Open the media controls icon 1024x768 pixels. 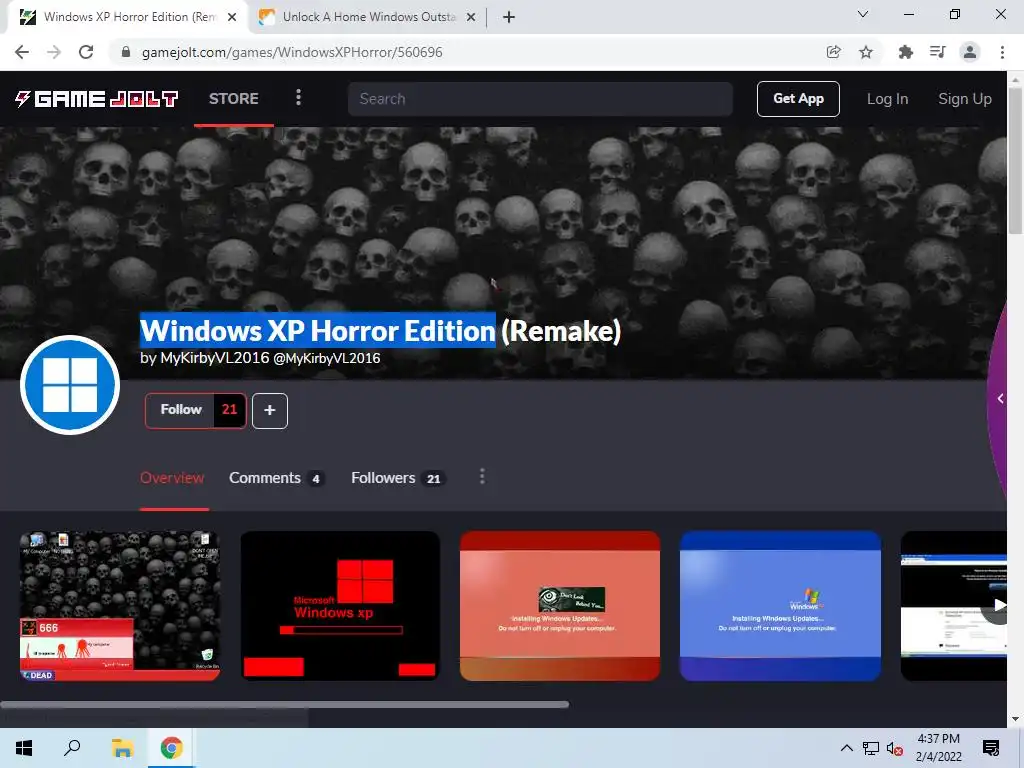pyautogui.click(x=937, y=52)
